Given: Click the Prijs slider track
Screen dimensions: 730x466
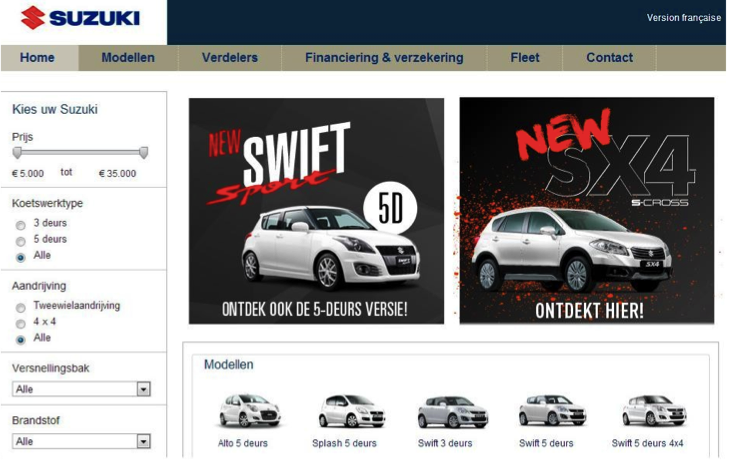Looking at the screenshot, I should click(x=81, y=152).
